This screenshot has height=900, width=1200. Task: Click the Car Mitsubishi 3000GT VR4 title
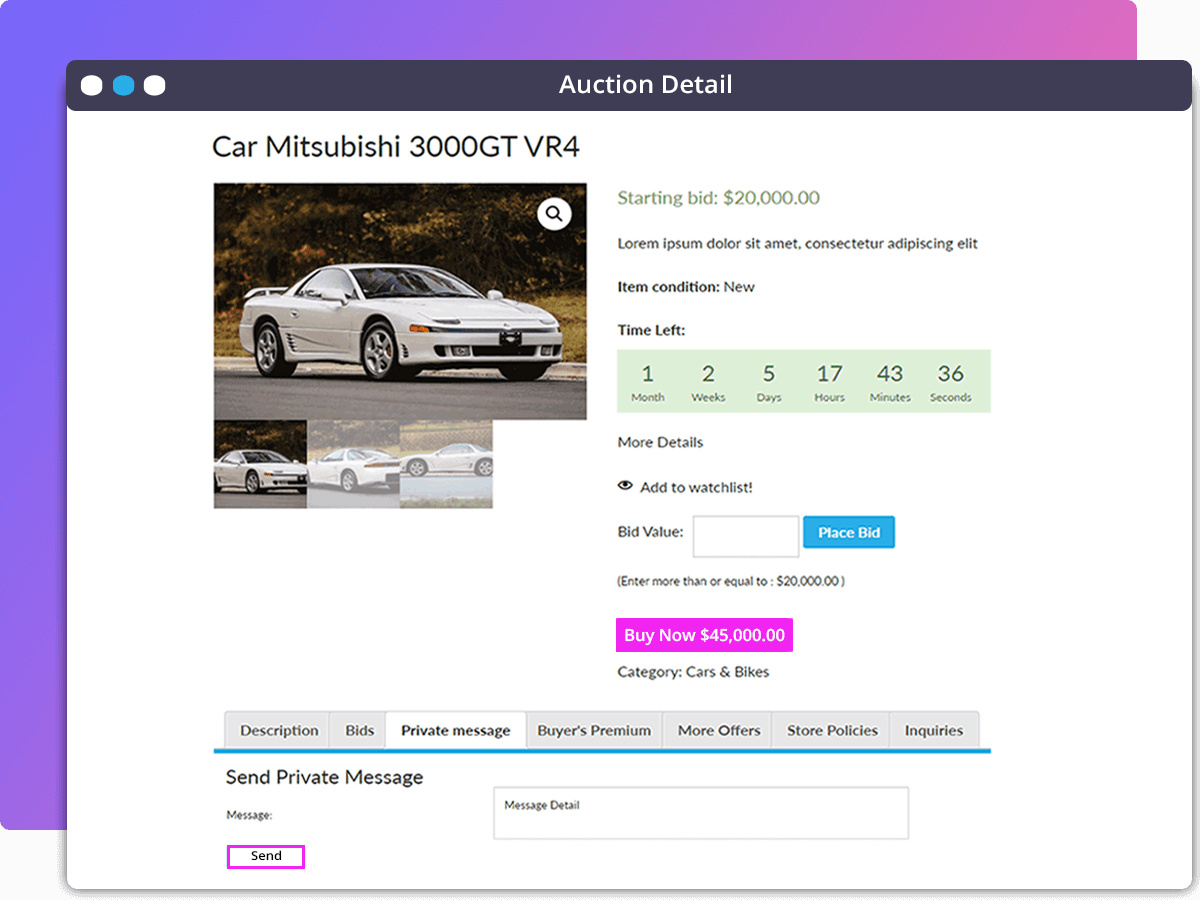[x=396, y=147]
